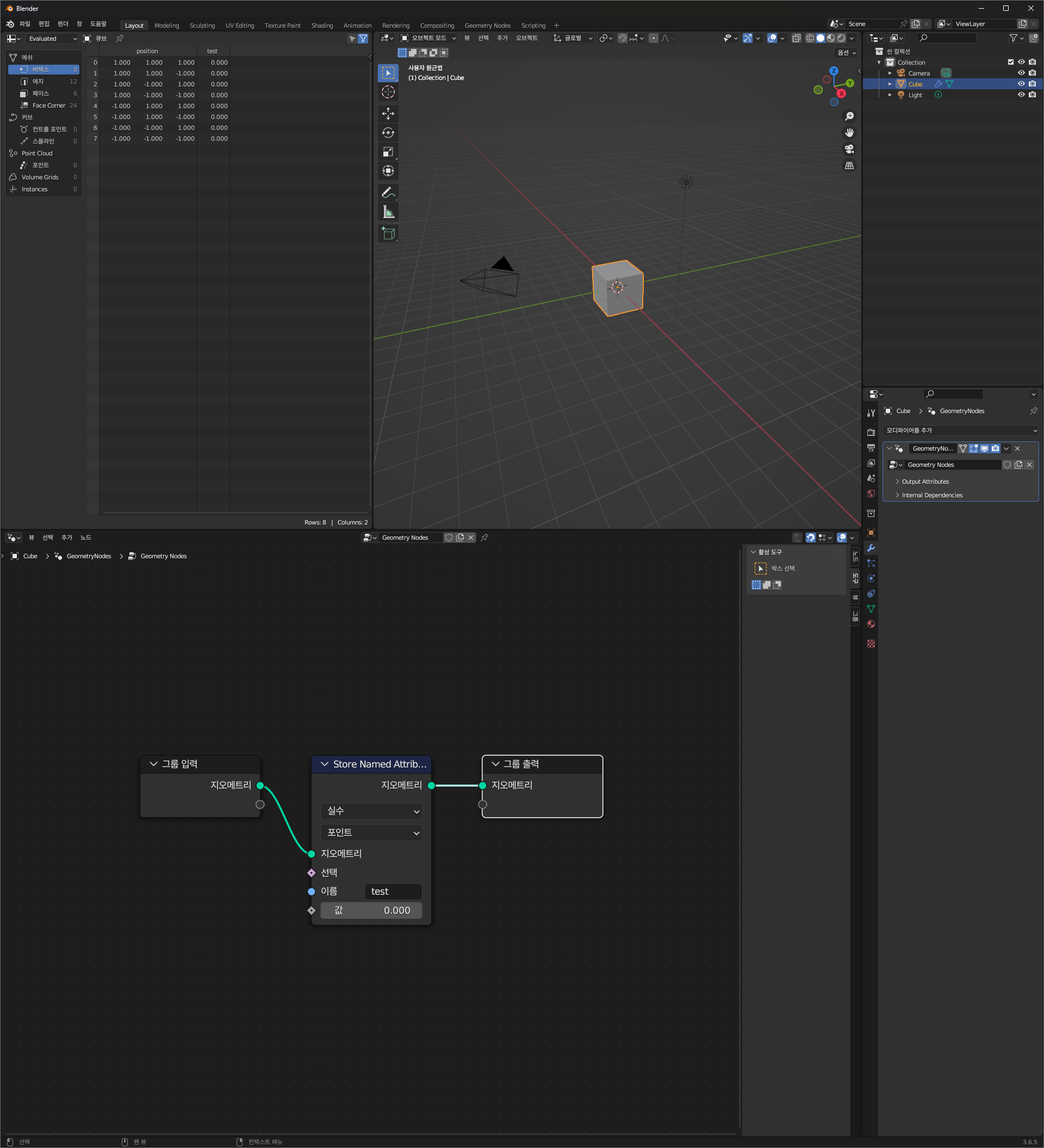This screenshot has height=1148, width=1044.
Task: Click the 값 value slider field
Action: [371, 910]
